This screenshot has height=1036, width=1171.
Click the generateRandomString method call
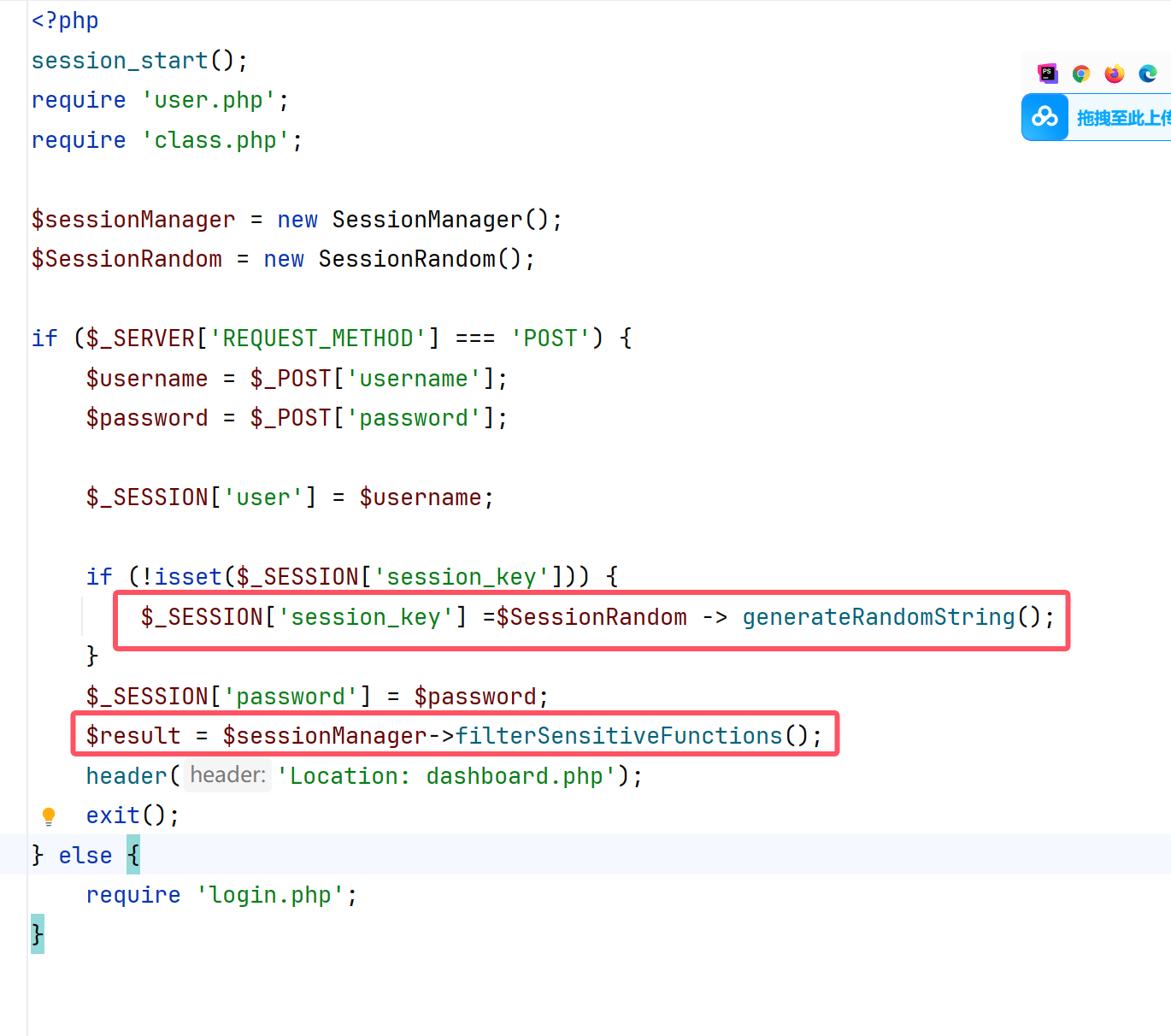[x=879, y=617]
